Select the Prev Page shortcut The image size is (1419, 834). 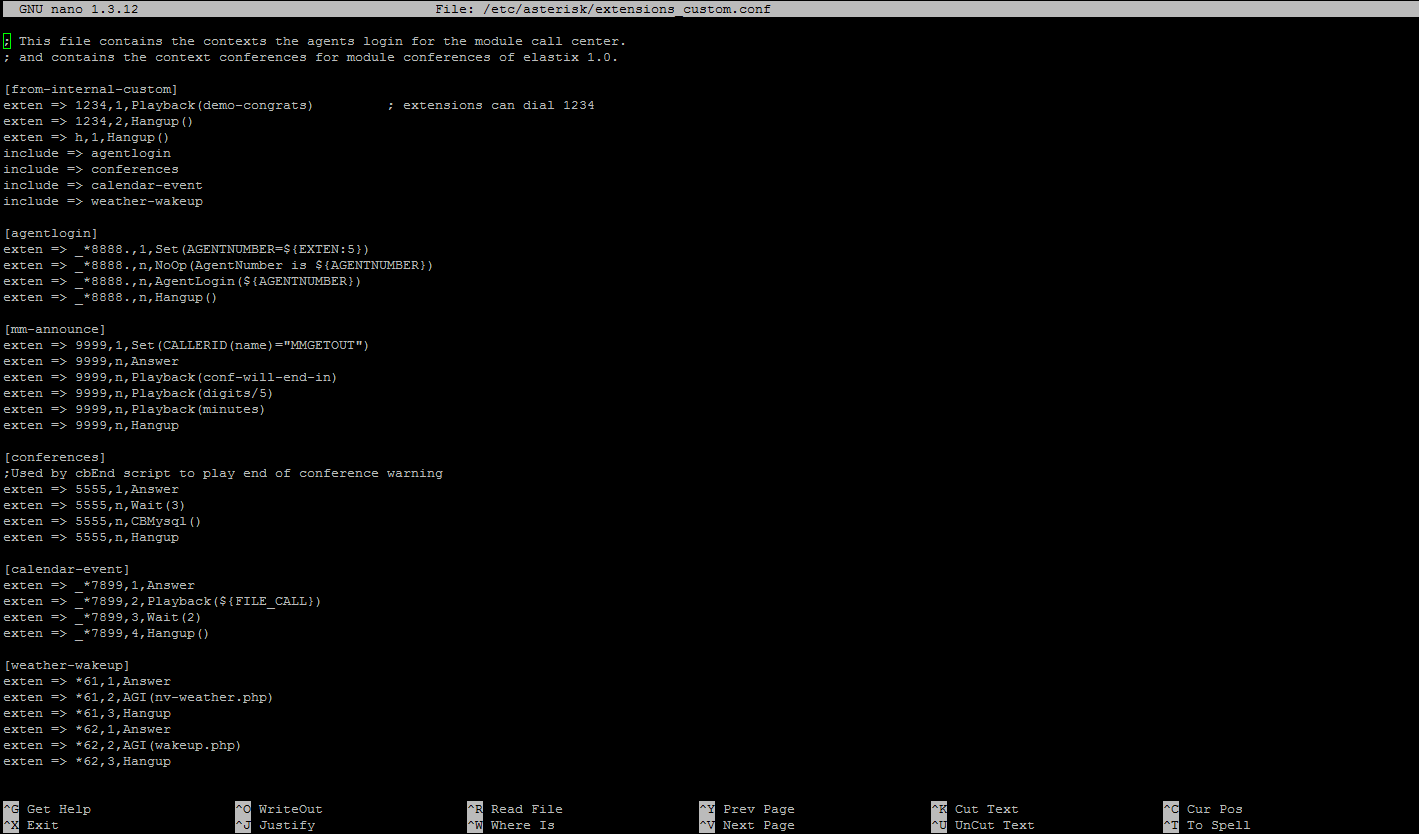[x=758, y=809]
